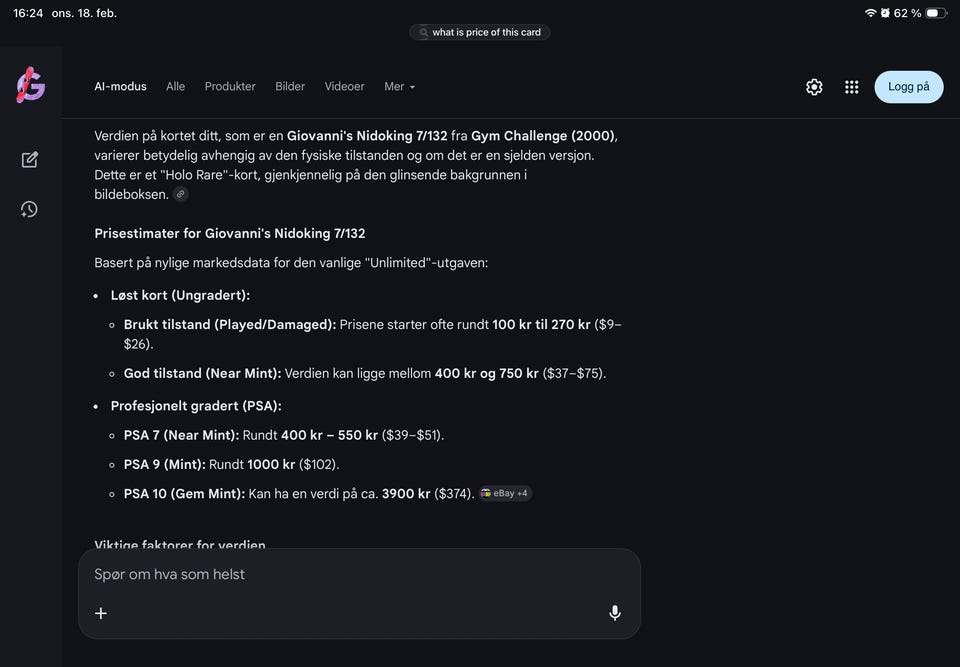Open the AI mode history icon
Image resolution: width=960 pixels, height=667 pixels.
30,209
